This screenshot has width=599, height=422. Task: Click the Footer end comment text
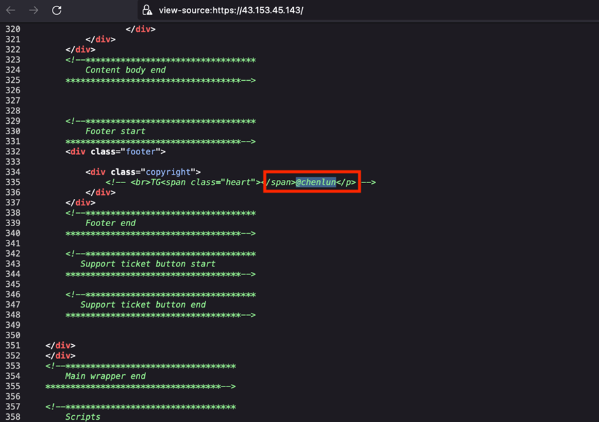110,223
